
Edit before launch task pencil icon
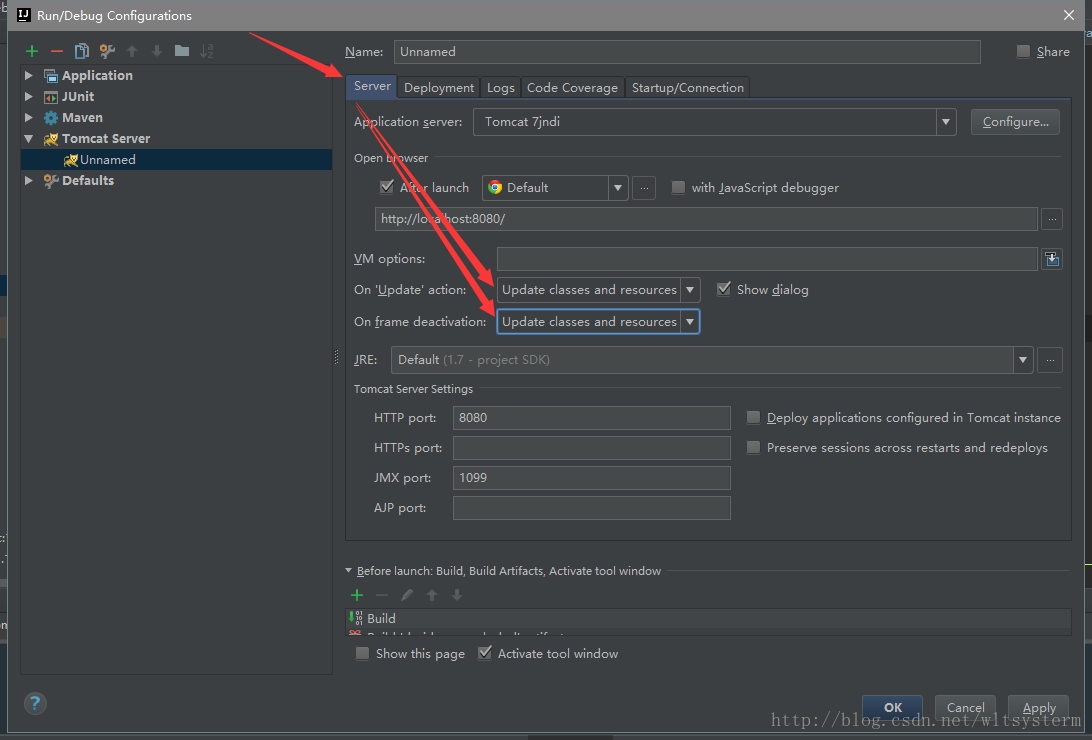tap(407, 595)
